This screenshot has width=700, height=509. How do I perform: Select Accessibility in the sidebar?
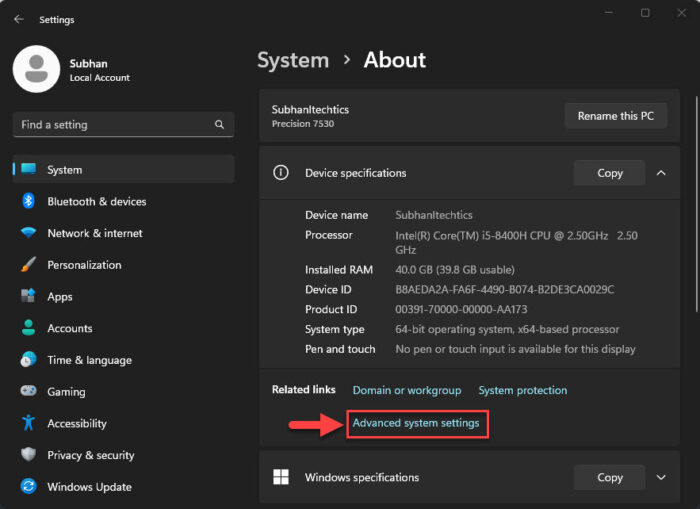coord(124,423)
